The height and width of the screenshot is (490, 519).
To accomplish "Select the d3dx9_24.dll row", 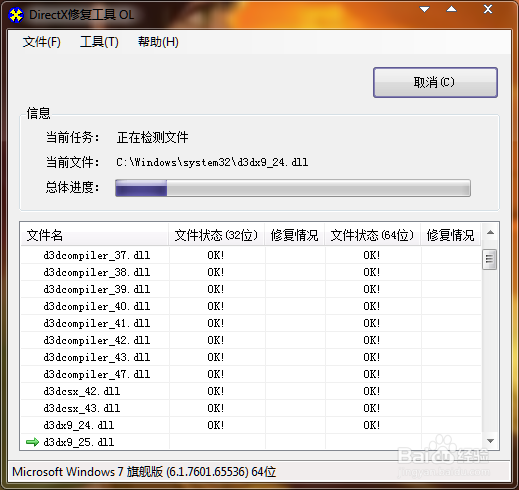I will click(x=251, y=425).
